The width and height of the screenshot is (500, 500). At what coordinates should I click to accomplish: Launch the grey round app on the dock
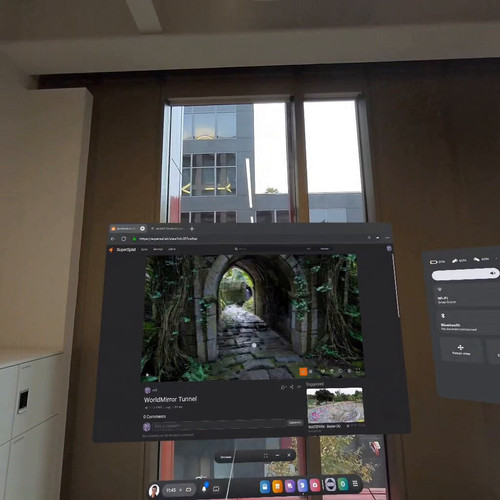pos(330,484)
